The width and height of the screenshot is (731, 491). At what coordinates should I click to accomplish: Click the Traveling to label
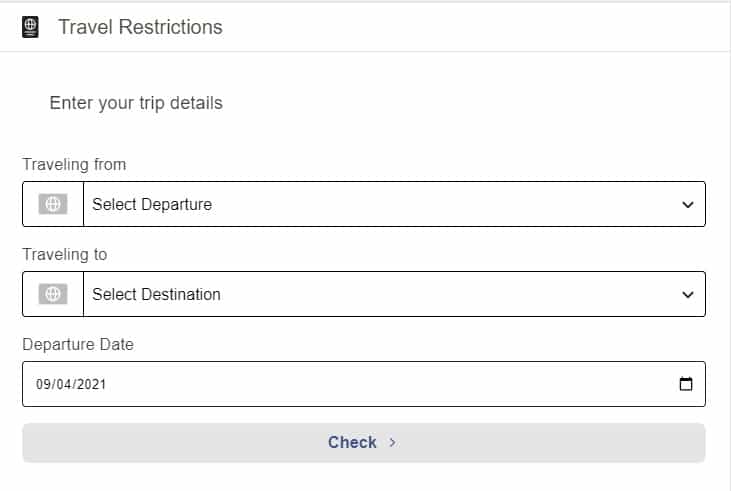[65, 255]
